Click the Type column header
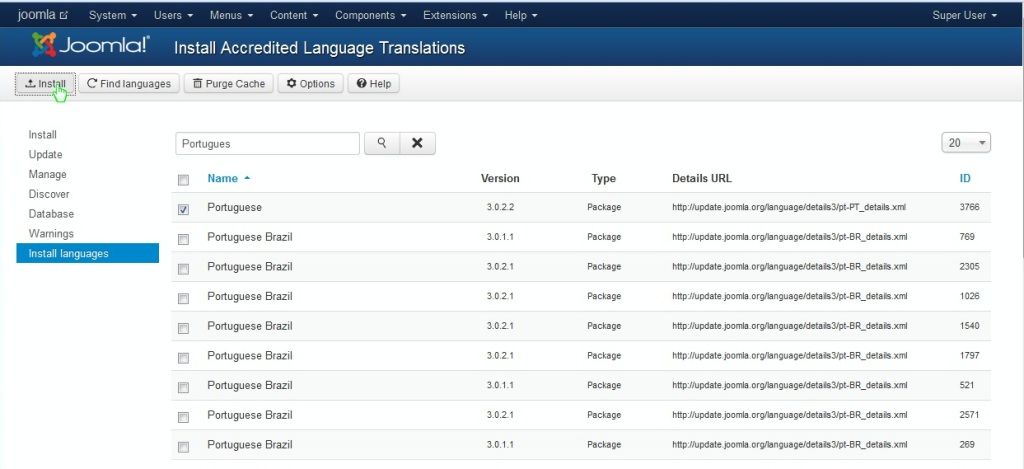The height and width of the screenshot is (469, 1024). pos(603,178)
